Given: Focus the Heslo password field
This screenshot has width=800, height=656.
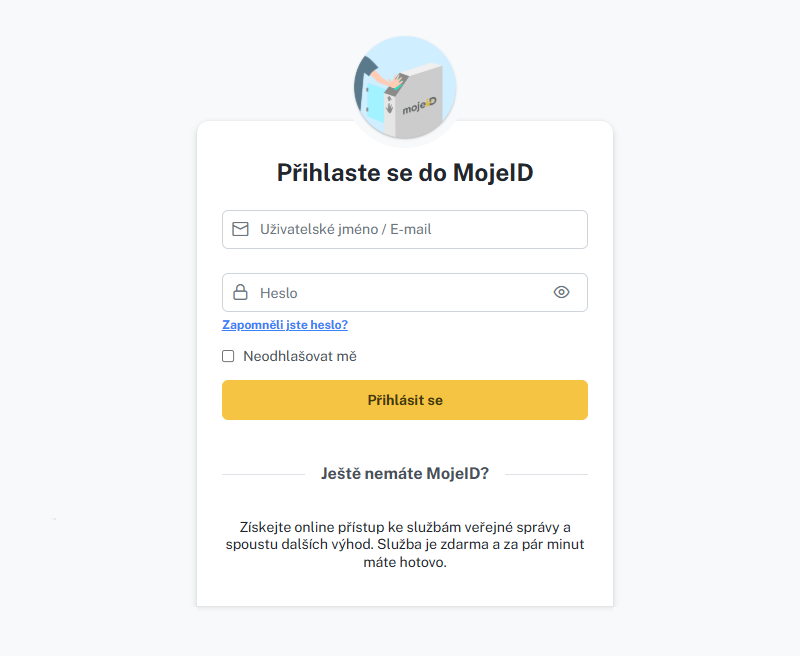Looking at the screenshot, I should click(x=400, y=293).
